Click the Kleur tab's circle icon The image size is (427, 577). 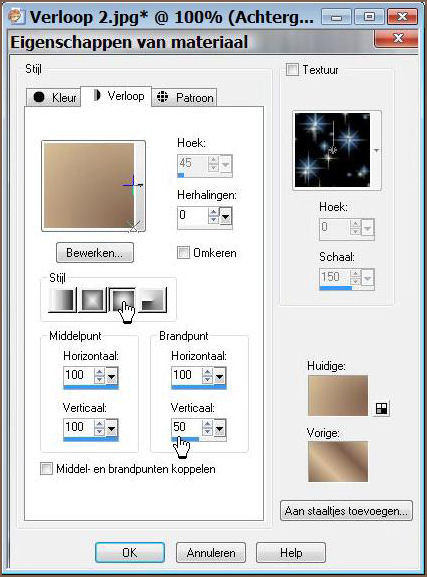[39, 97]
